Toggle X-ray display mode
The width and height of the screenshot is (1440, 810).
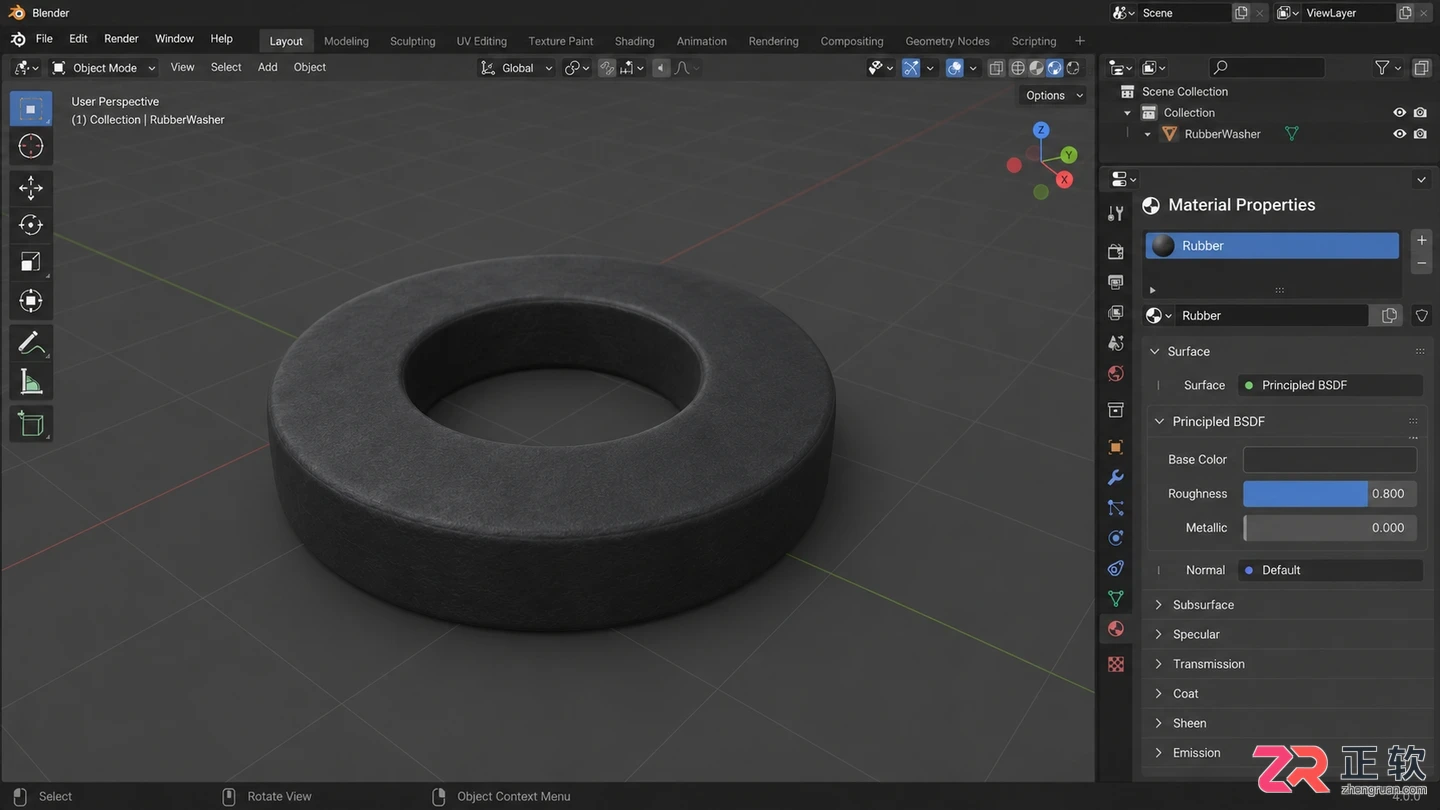(996, 68)
